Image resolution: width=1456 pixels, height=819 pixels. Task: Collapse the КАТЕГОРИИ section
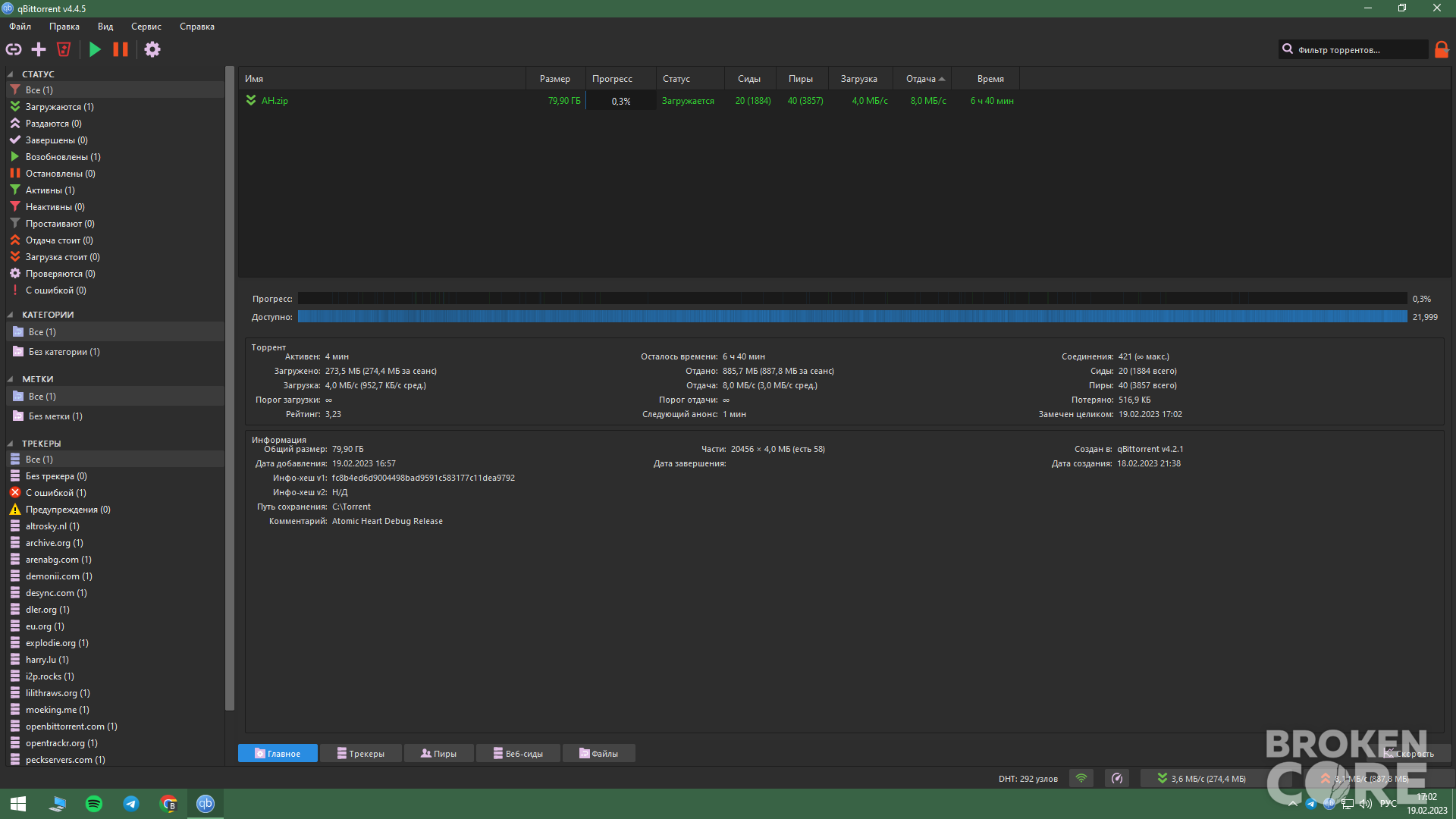coord(11,315)
